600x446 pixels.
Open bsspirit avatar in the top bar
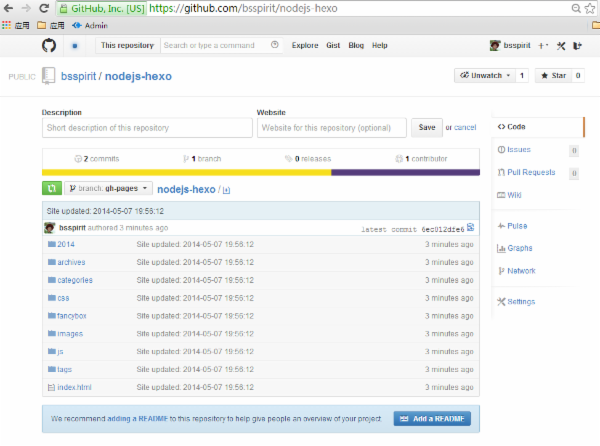495,46
